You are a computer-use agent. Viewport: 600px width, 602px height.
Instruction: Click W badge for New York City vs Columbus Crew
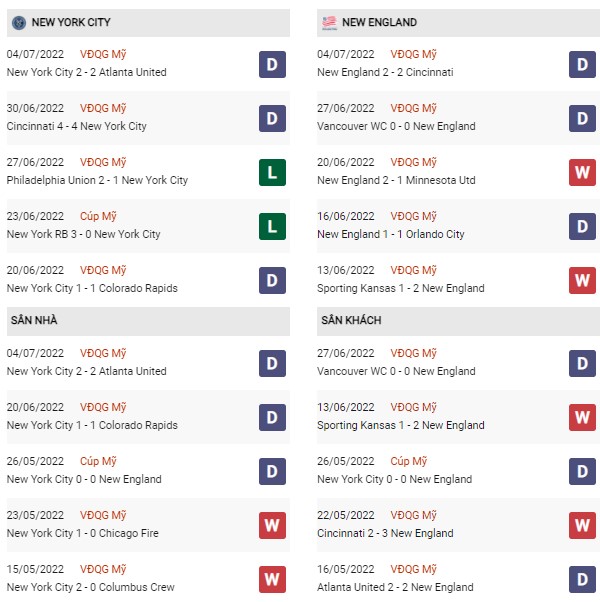272,579
